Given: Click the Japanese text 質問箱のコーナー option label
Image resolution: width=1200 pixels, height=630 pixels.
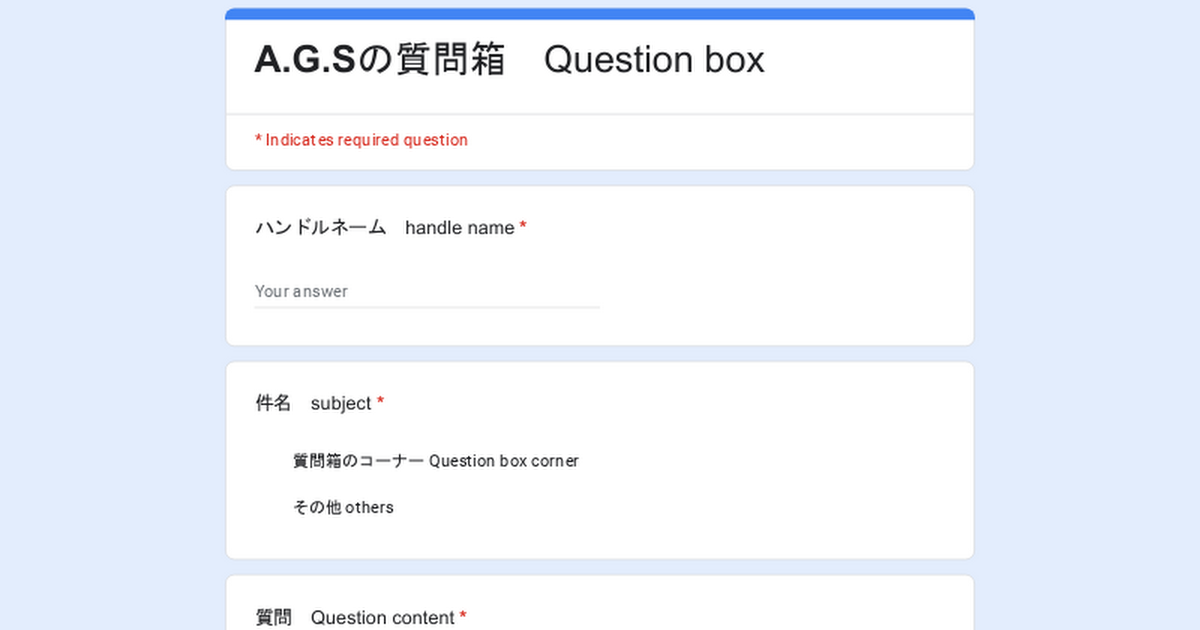Looking at the screenshot, I should coord(358,461).
